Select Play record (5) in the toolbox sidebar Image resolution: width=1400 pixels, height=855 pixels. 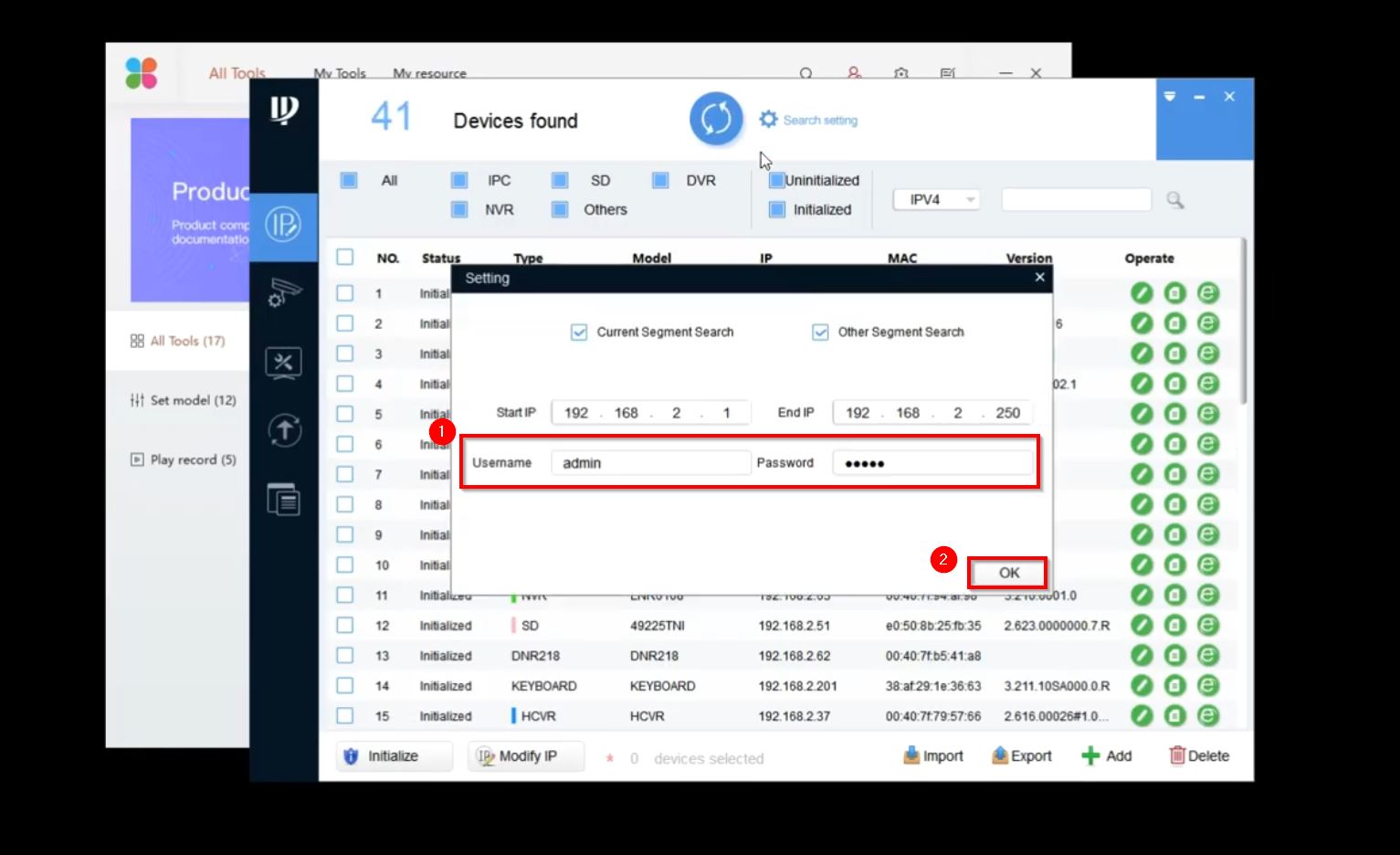(x=184, y=459)
